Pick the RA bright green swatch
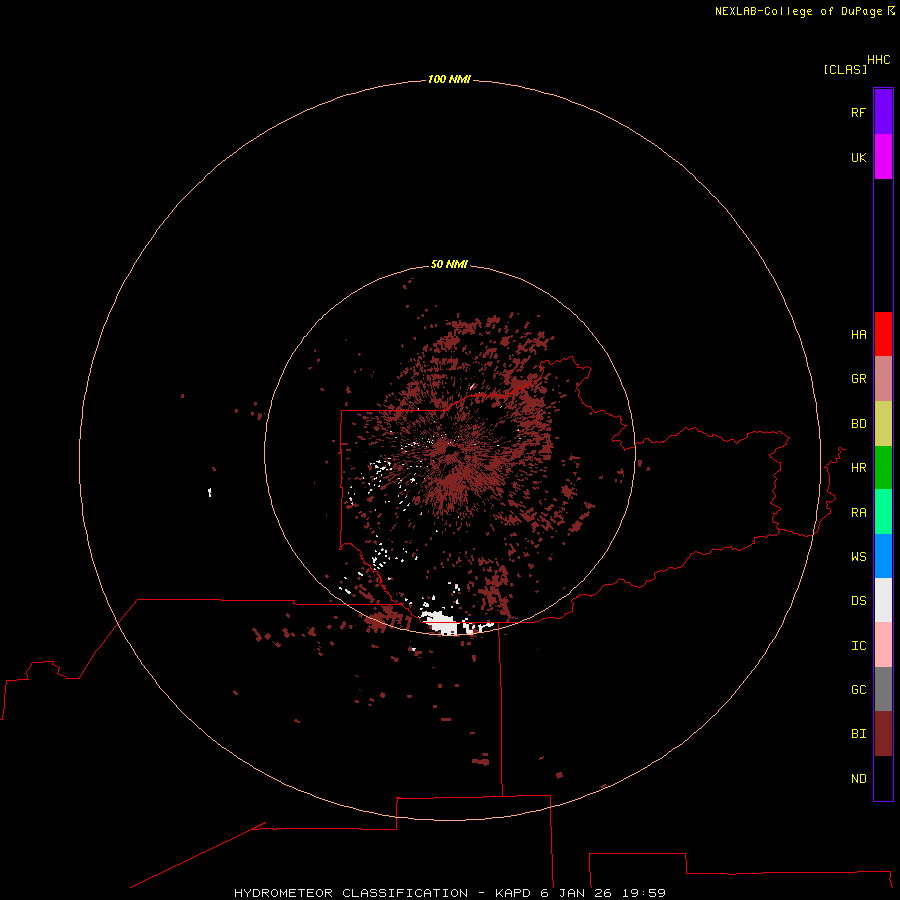This screenshot has height=900, width=900. (x=883, y=512)
